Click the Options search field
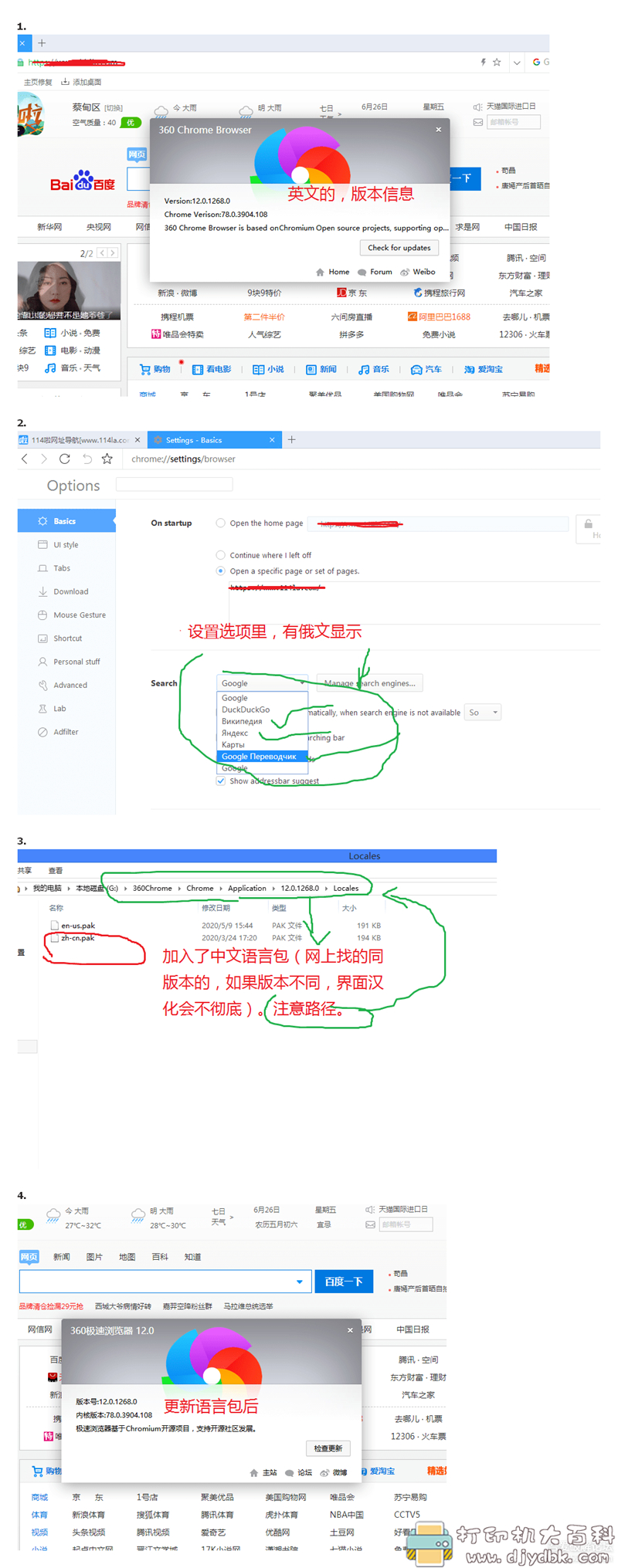618x1568 pixels. 174,484
